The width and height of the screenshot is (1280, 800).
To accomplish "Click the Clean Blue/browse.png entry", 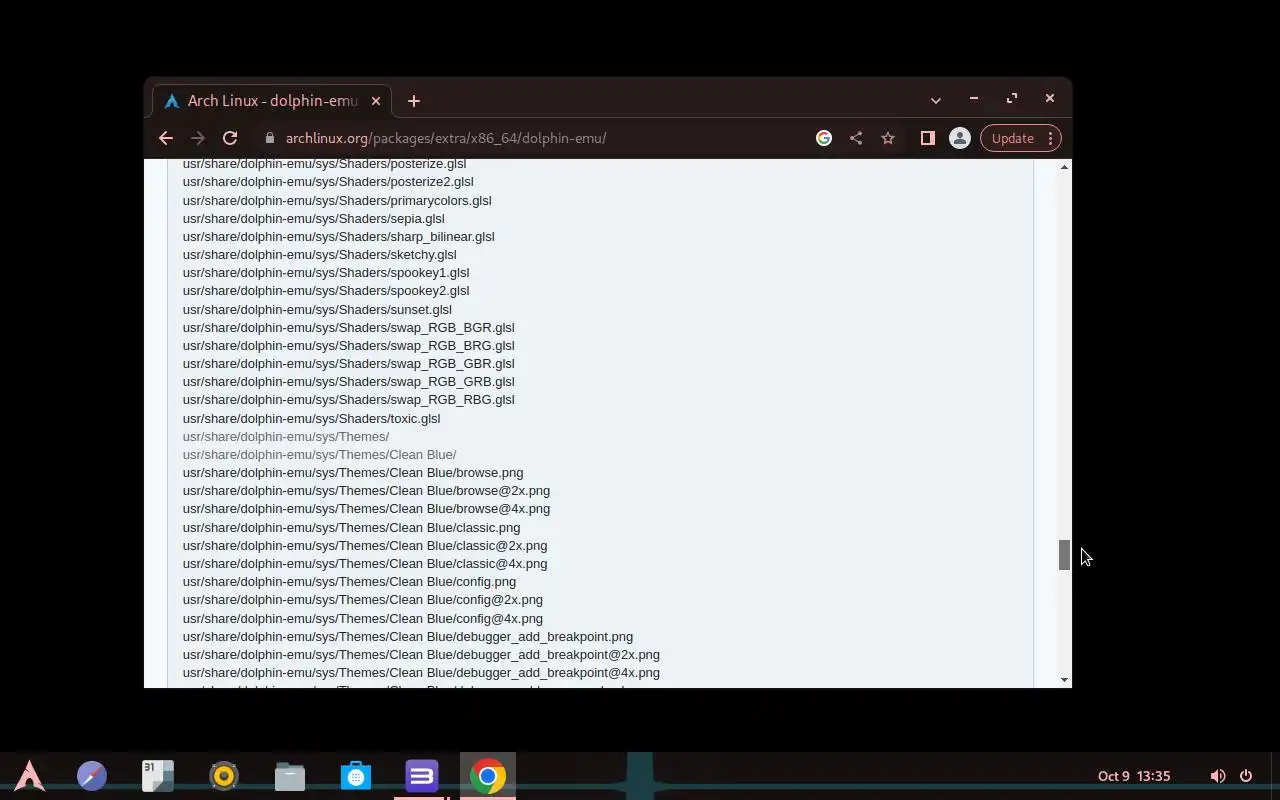I will (x=353, y=472).
